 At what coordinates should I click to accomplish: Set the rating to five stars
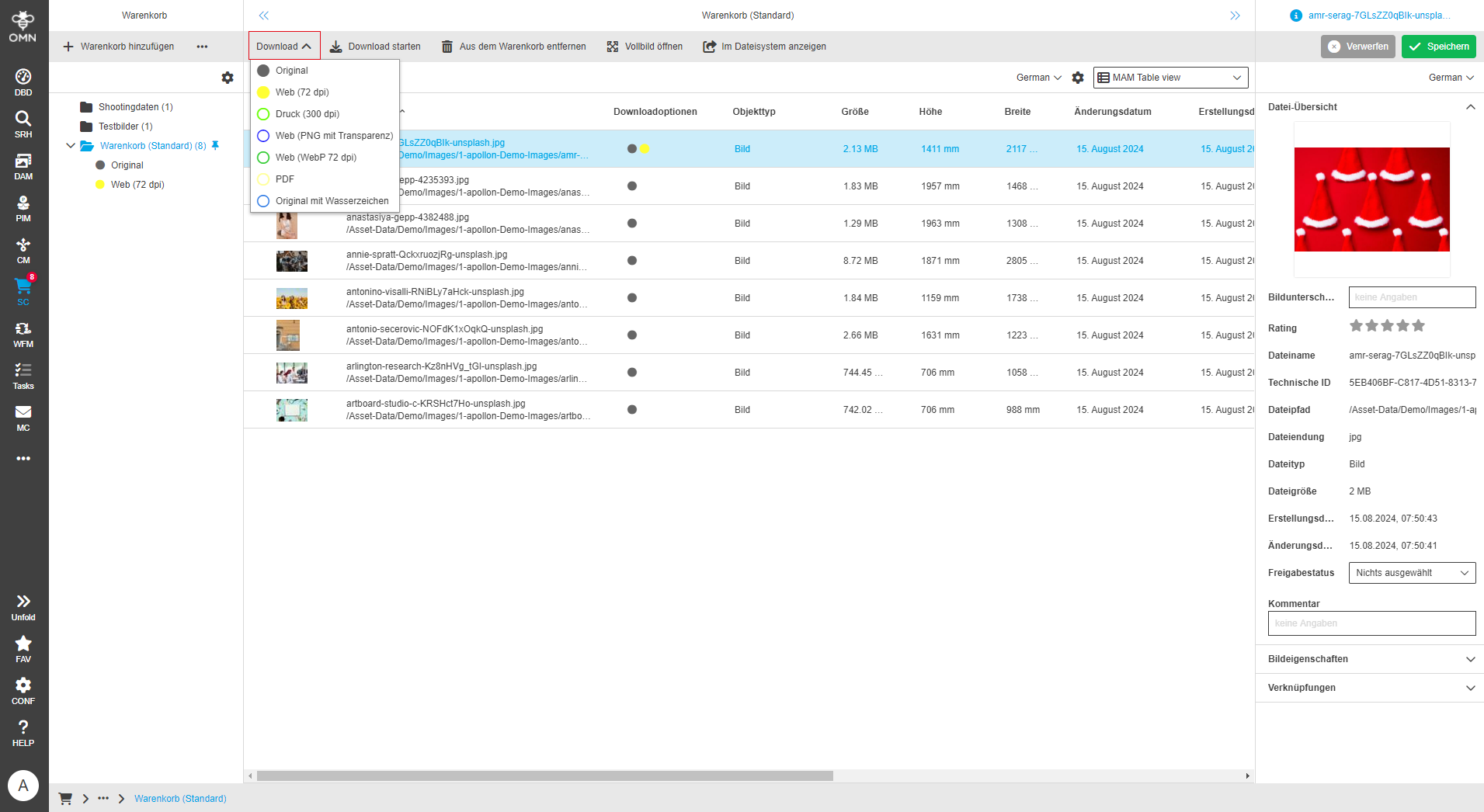tap(1419, 326)
